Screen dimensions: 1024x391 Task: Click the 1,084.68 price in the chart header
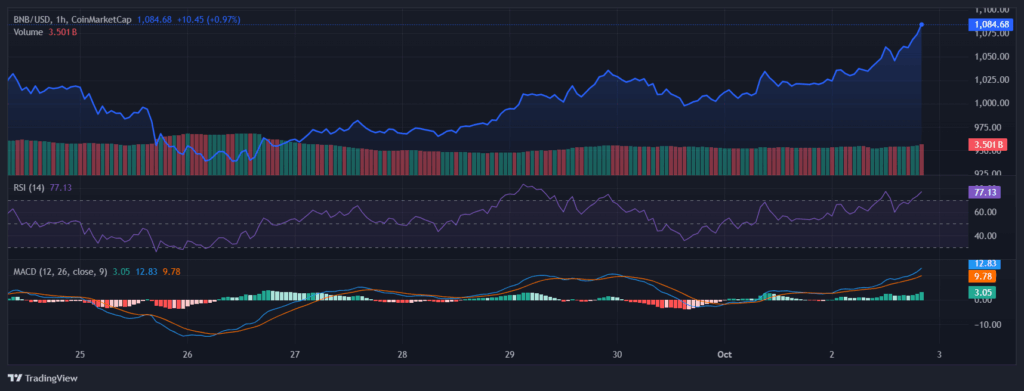click(x=153, y=20)
